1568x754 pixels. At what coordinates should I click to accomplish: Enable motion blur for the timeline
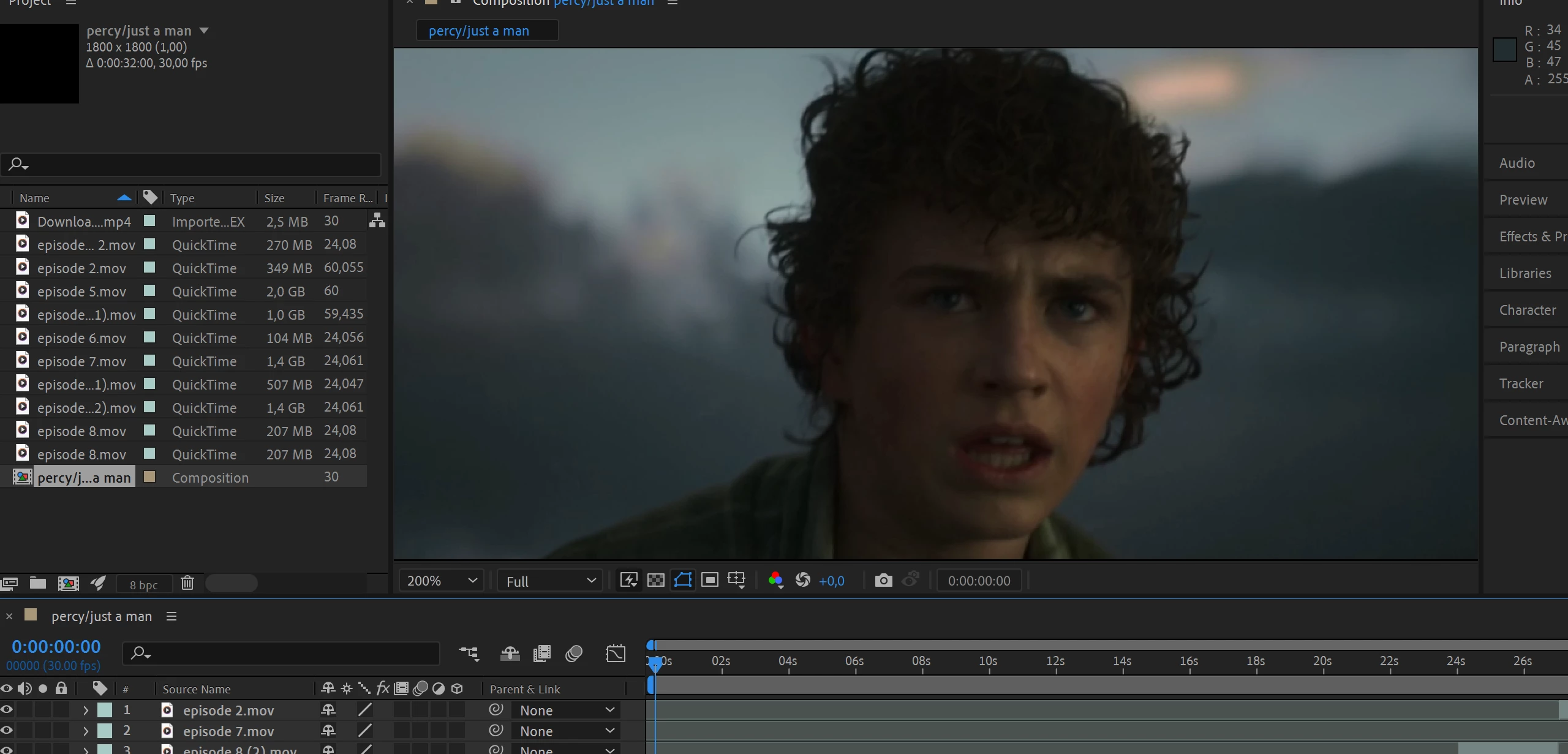coord(574,654)
